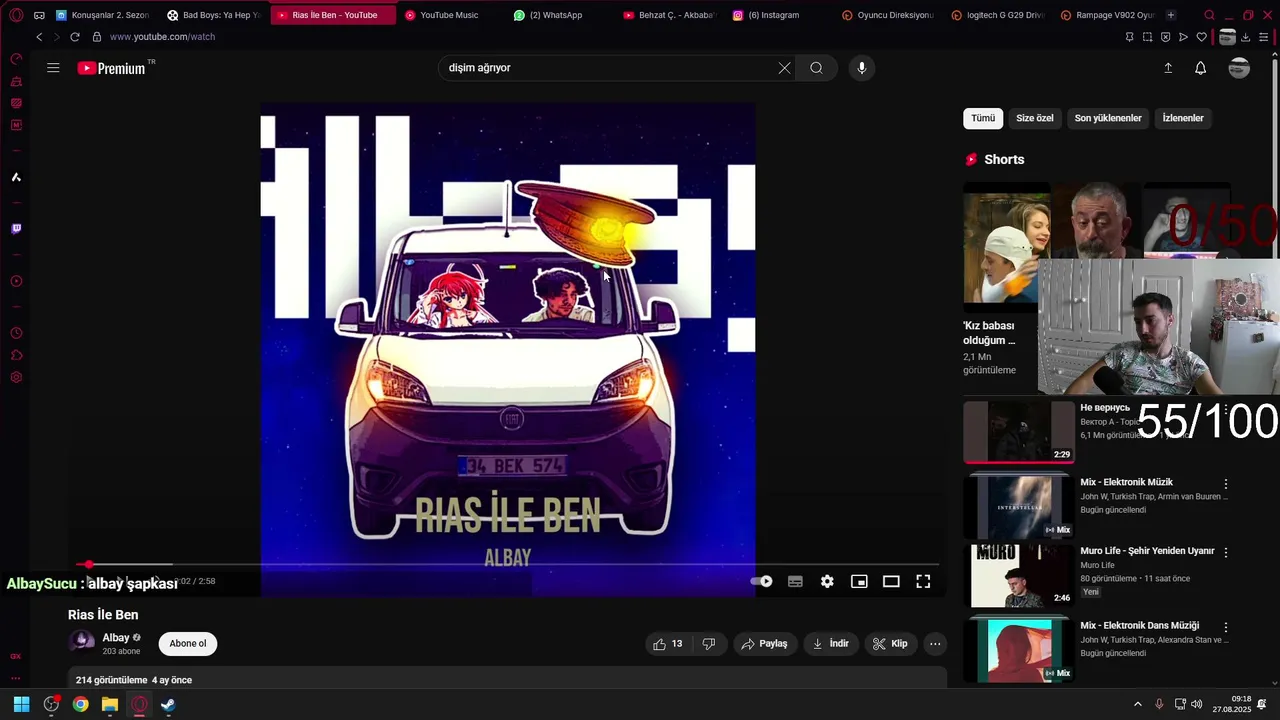This screenshot has height=720, width=1280.
Task: Open the YouTube upload/create button
Action: point(1168,68)
